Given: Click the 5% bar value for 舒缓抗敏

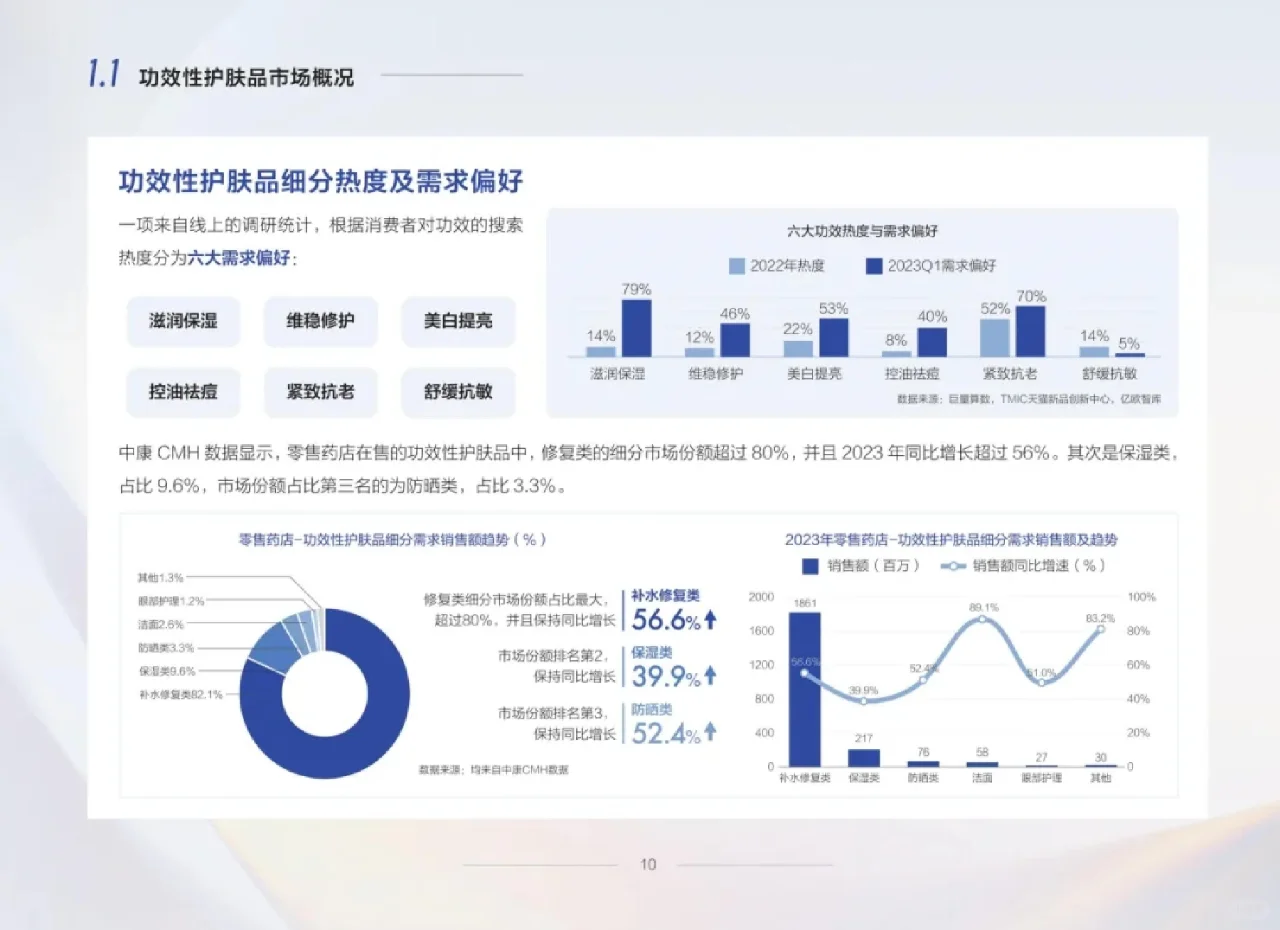Looking at the screenshot, I should tap(1129, 344).
